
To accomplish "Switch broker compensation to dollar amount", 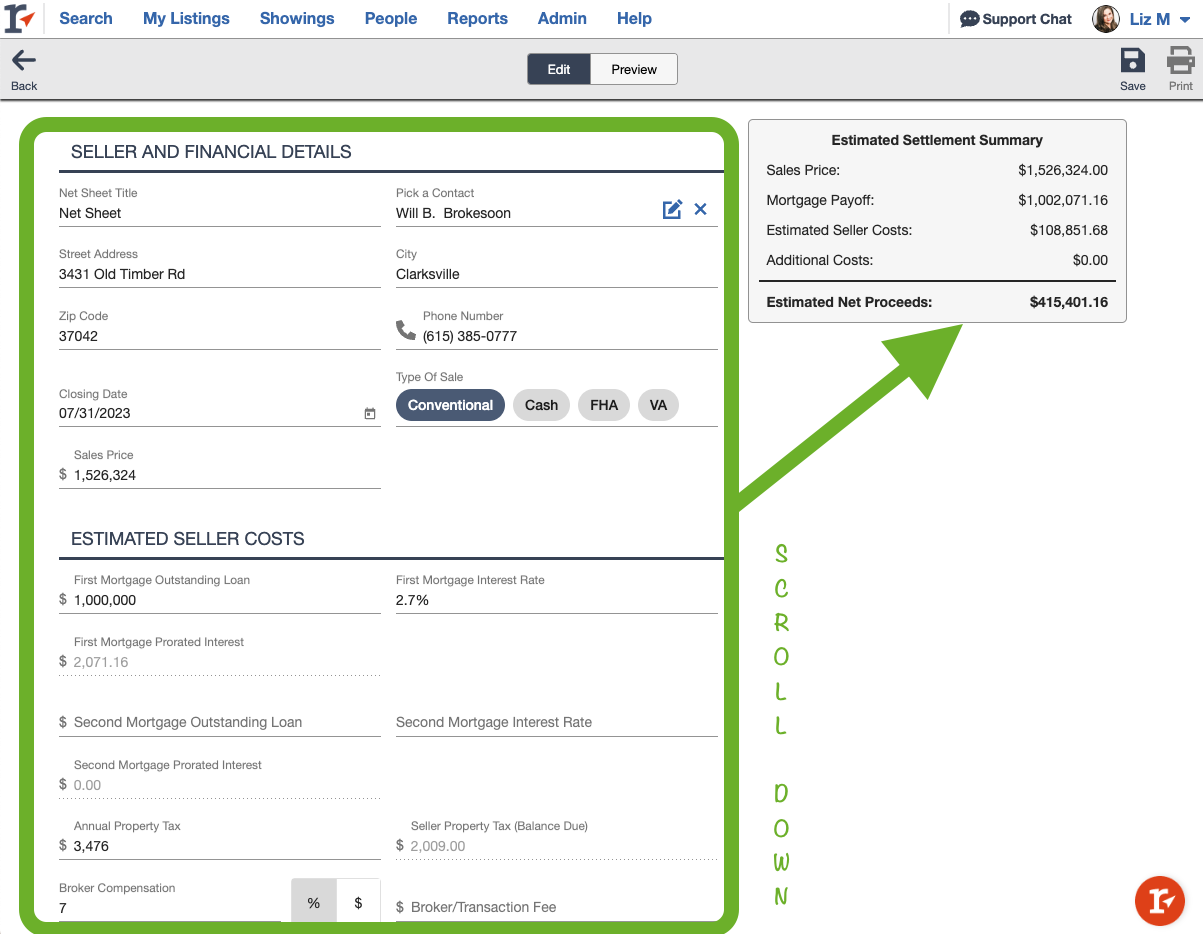I will [359, 903].
